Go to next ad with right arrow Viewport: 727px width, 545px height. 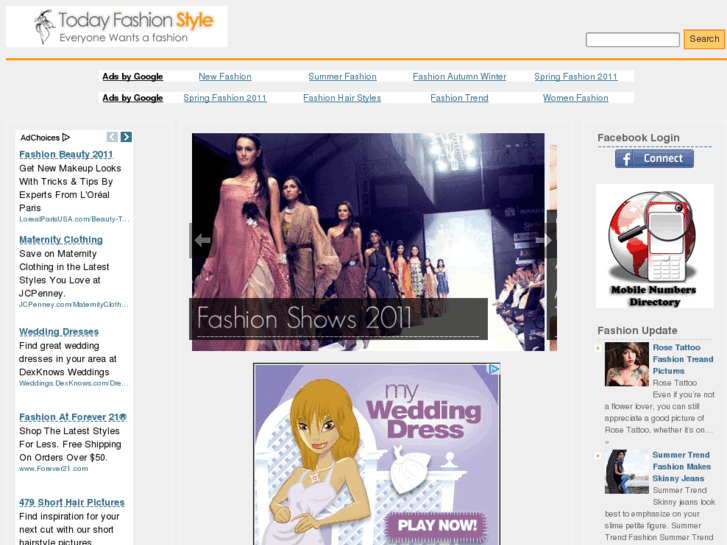point(126,137)
